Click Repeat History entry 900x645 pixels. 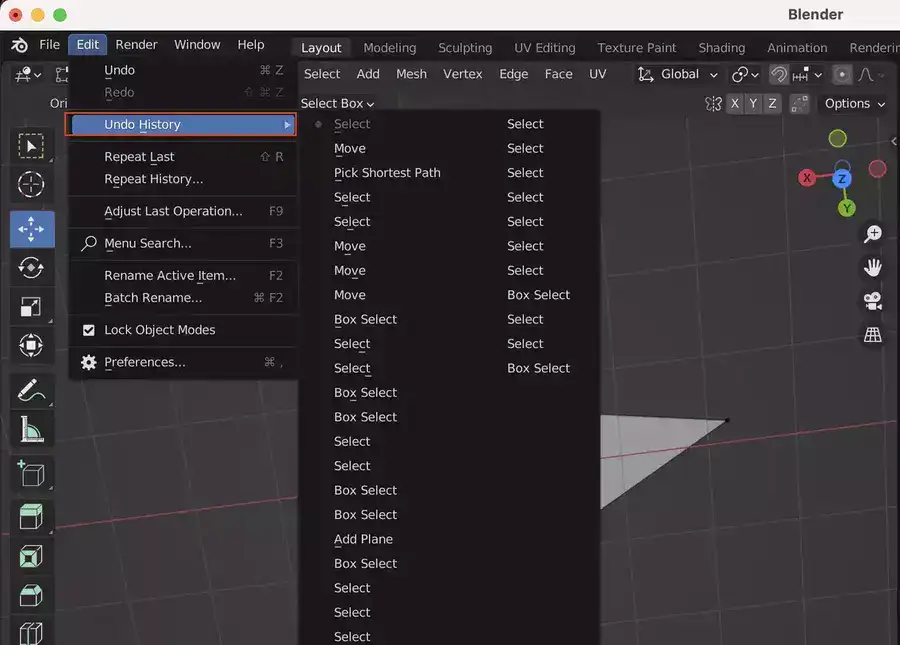(182, 179)
